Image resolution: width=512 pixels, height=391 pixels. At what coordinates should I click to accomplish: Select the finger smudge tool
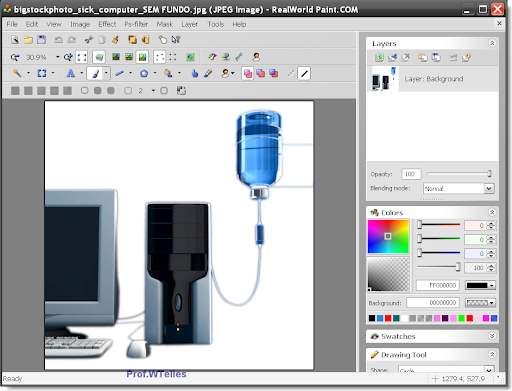click(195, 73)
